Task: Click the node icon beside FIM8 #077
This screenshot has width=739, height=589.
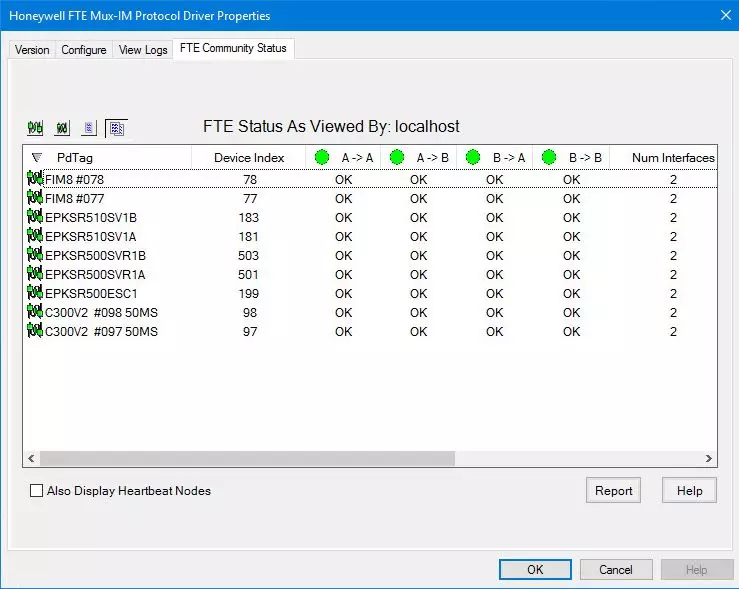Action: pos(35,198)
